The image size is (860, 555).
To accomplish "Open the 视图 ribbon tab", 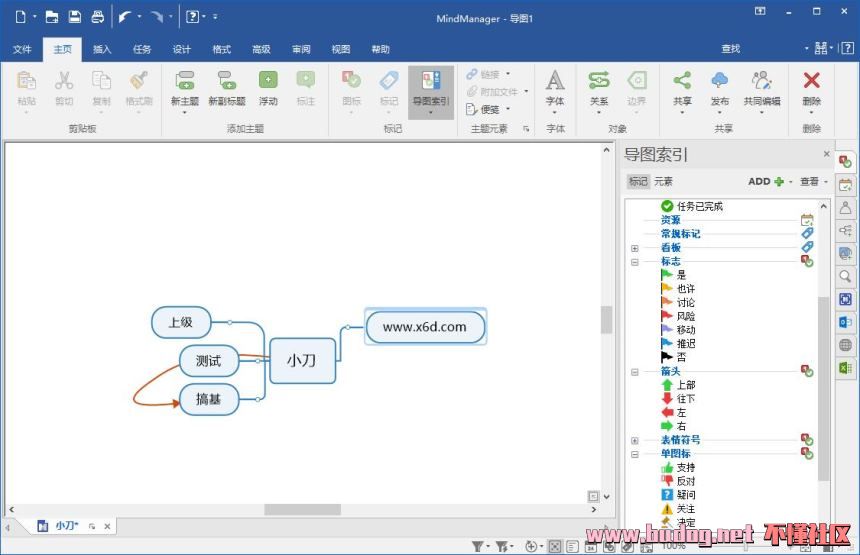I will click(x=341, y=49).
